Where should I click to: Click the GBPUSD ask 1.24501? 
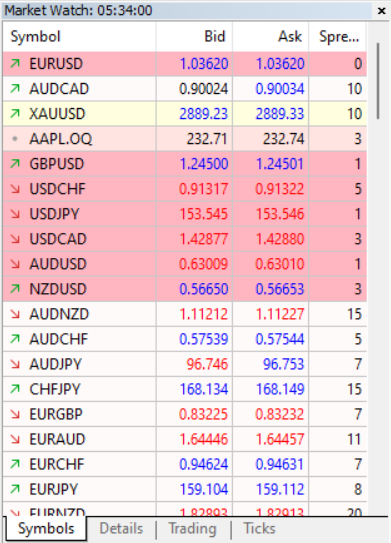point(280,164)
